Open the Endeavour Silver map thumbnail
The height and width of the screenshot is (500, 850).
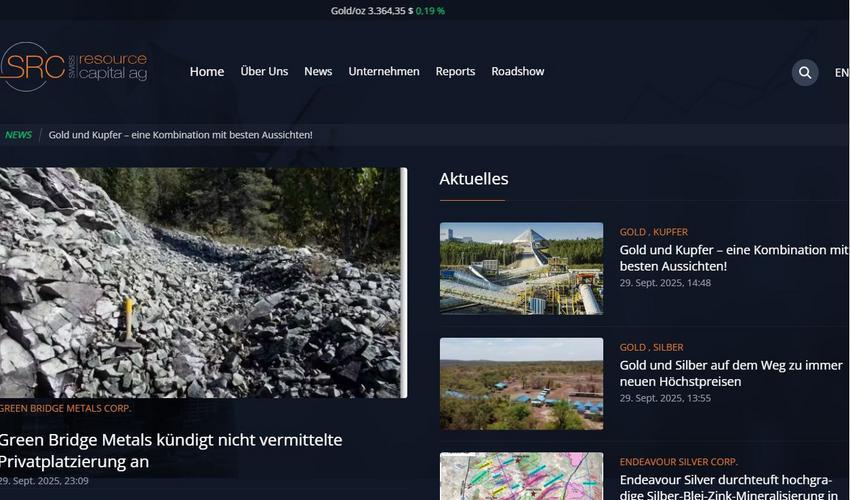tap(521, 476)
